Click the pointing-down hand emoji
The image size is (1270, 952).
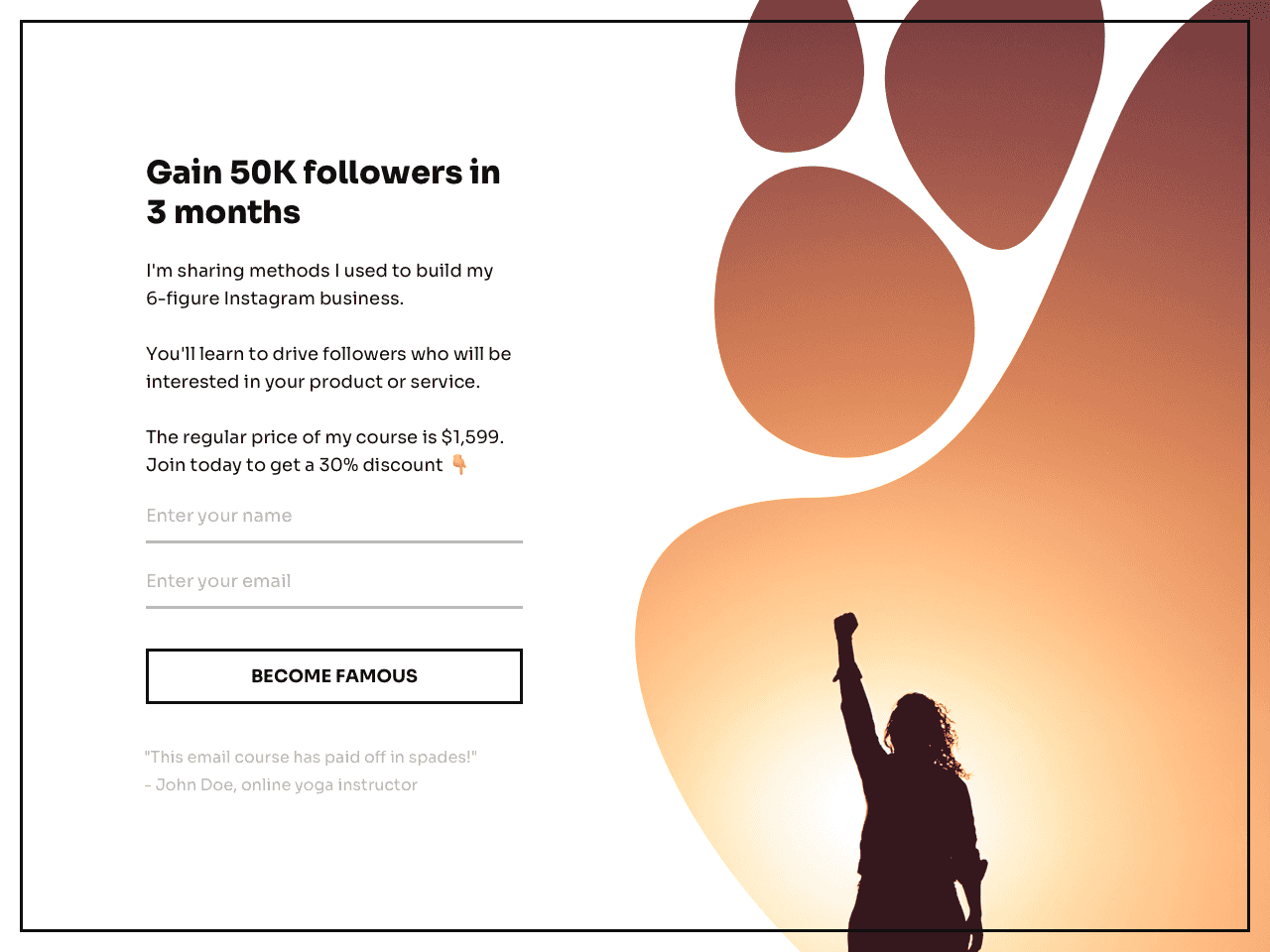click(459, 465)
